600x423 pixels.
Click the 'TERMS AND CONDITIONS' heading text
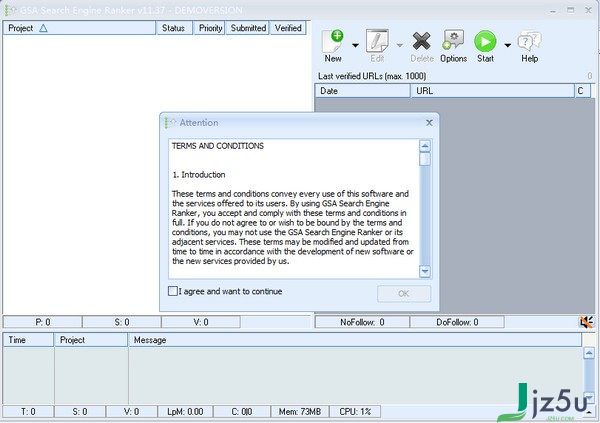coord(218,146)
